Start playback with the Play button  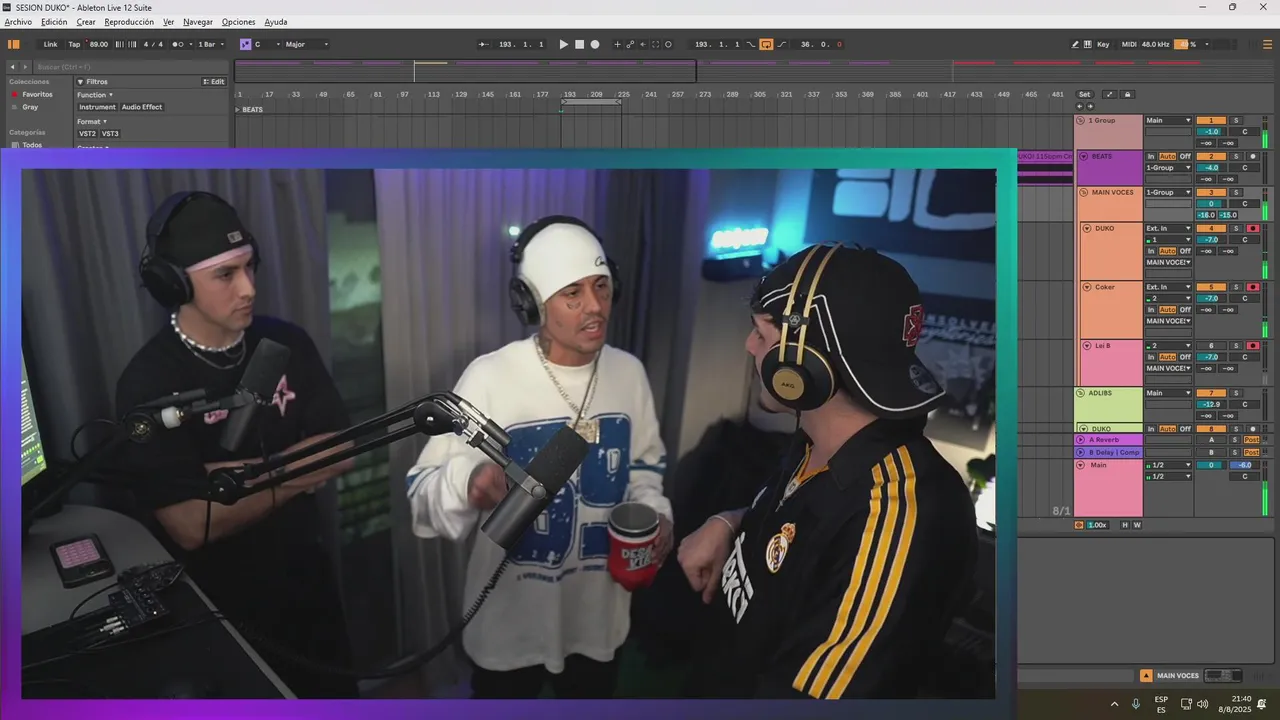tap(564, 44)
